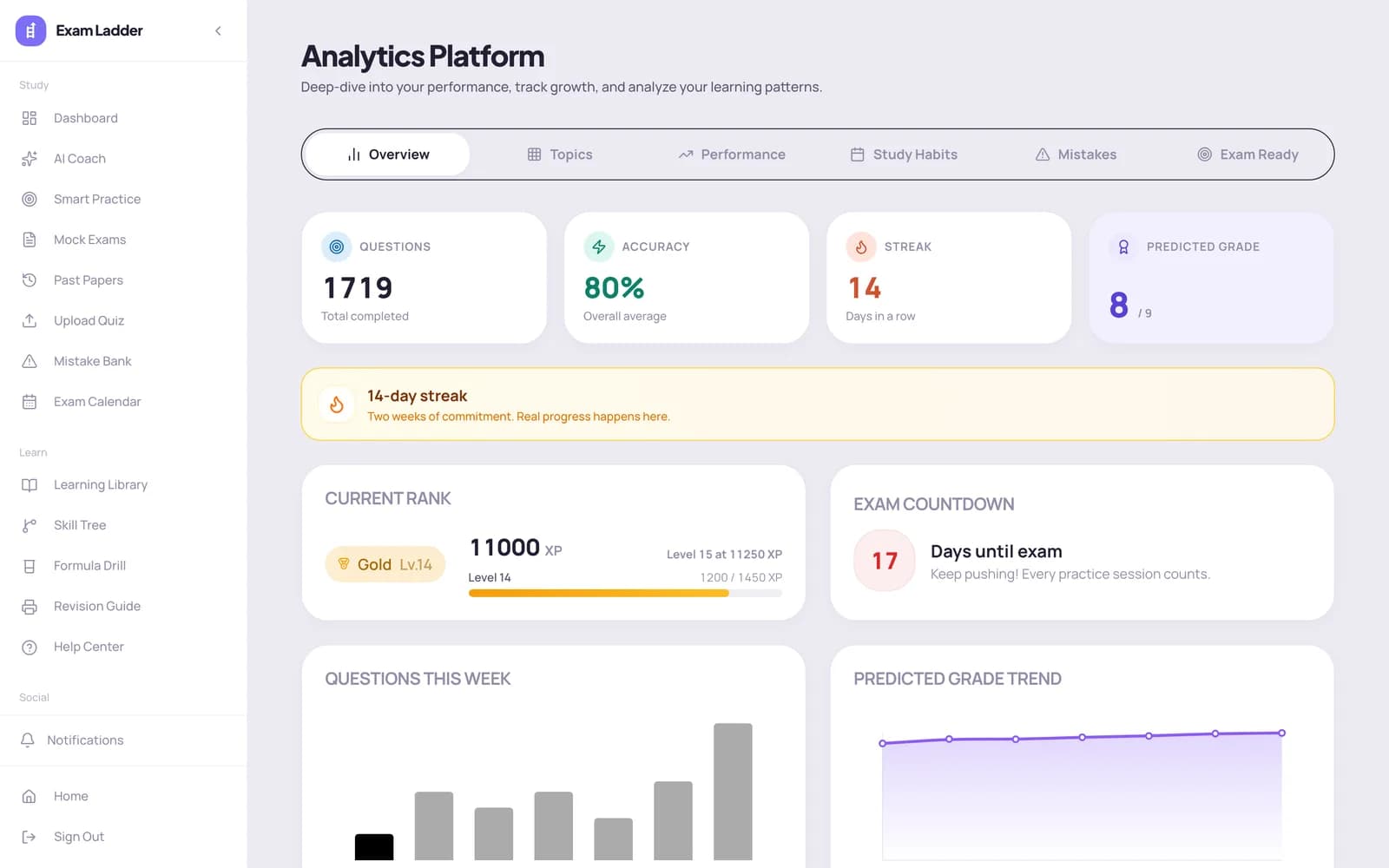Click the '1200 / 1450 XP' text
The width and height of the screenshot is (1389, 868).
coord(741,577)
